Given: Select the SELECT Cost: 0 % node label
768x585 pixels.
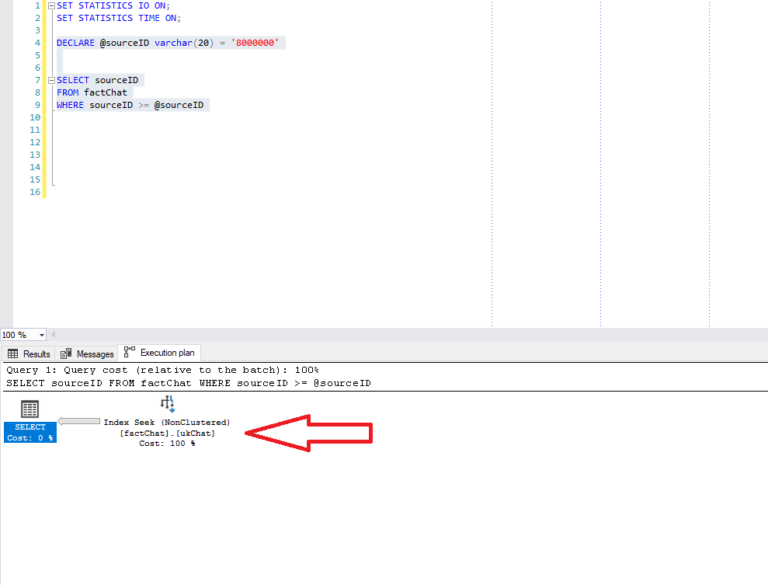Looking at the screenshot, I should (x=30, y=432).
